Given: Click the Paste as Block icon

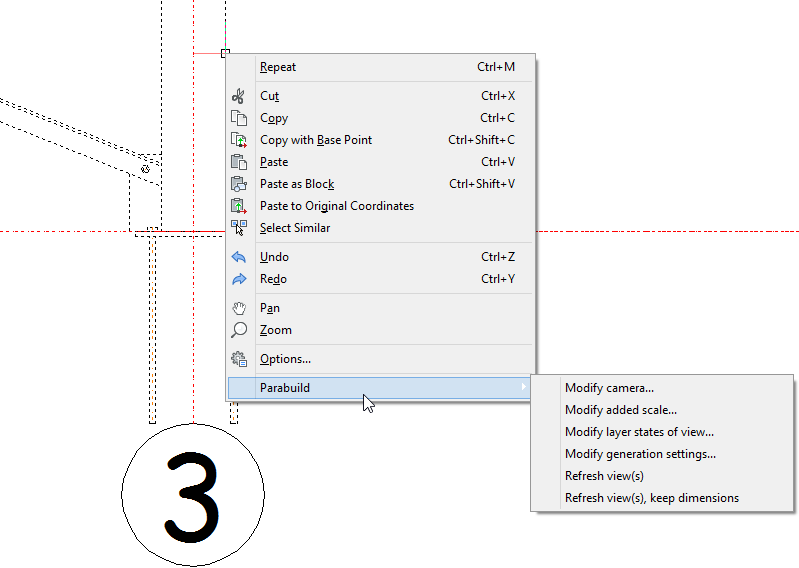Looking at the screenshot, I should (238, 183).
